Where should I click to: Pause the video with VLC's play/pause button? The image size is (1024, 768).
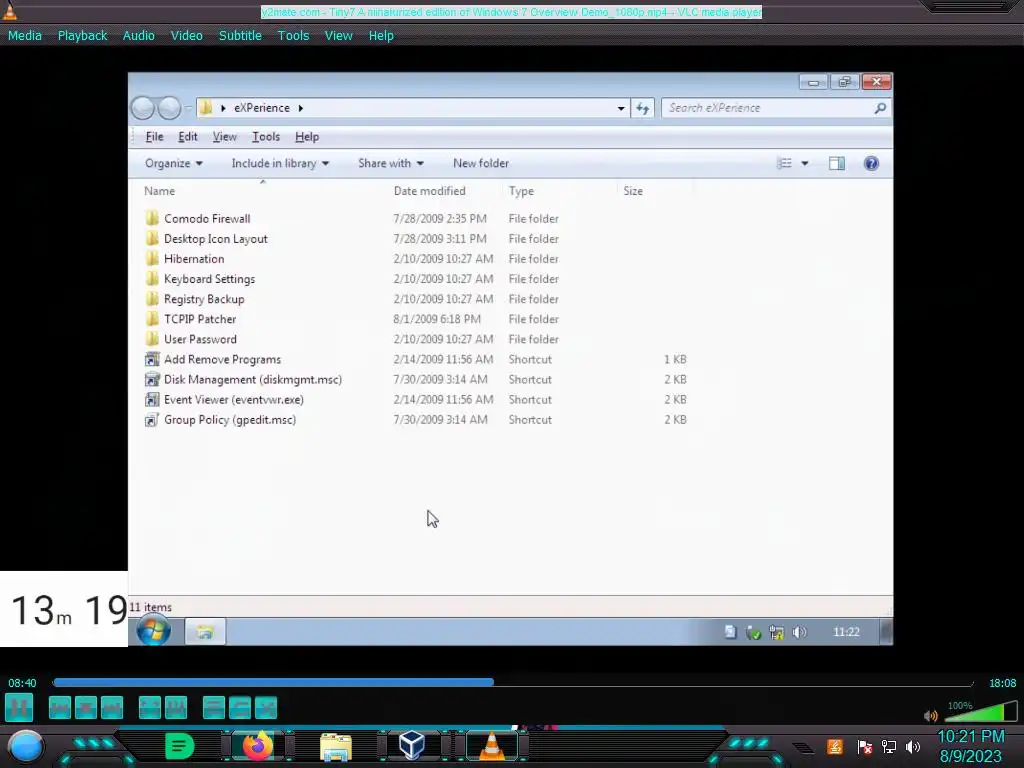click(19, 707)
